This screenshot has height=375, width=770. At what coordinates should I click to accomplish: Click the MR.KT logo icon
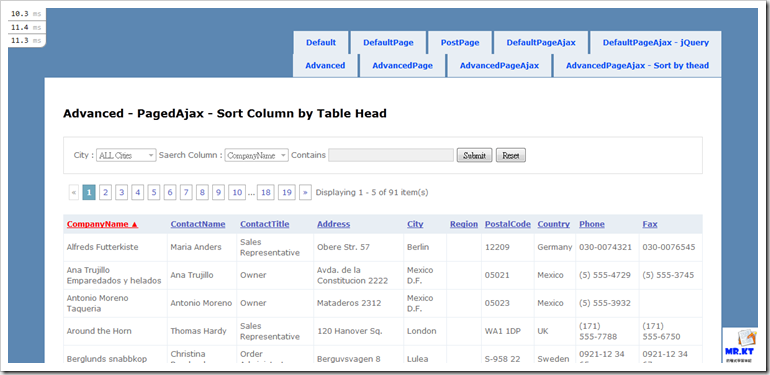coord(740,346)
